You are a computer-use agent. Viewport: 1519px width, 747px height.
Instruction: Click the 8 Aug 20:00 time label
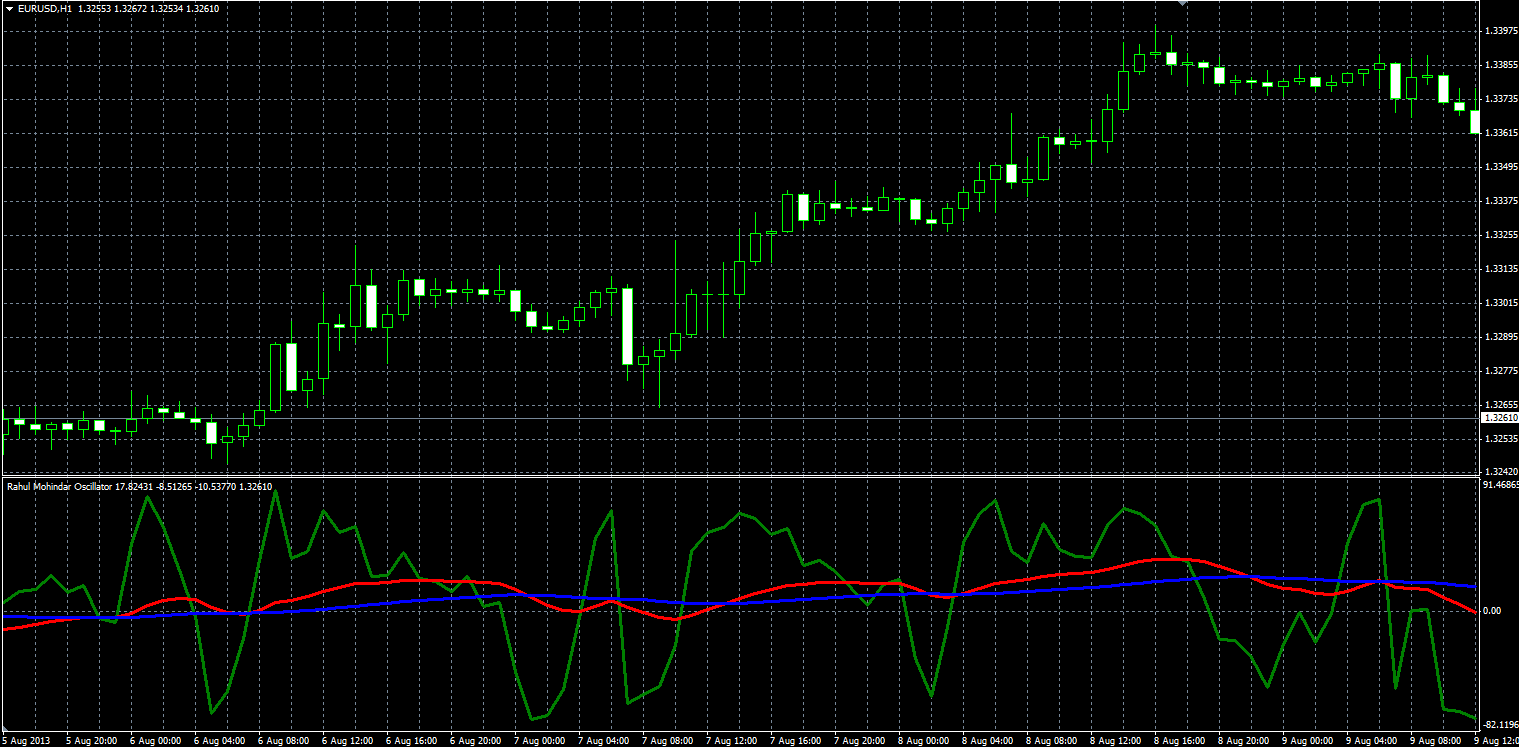[x=1244, y=741]
